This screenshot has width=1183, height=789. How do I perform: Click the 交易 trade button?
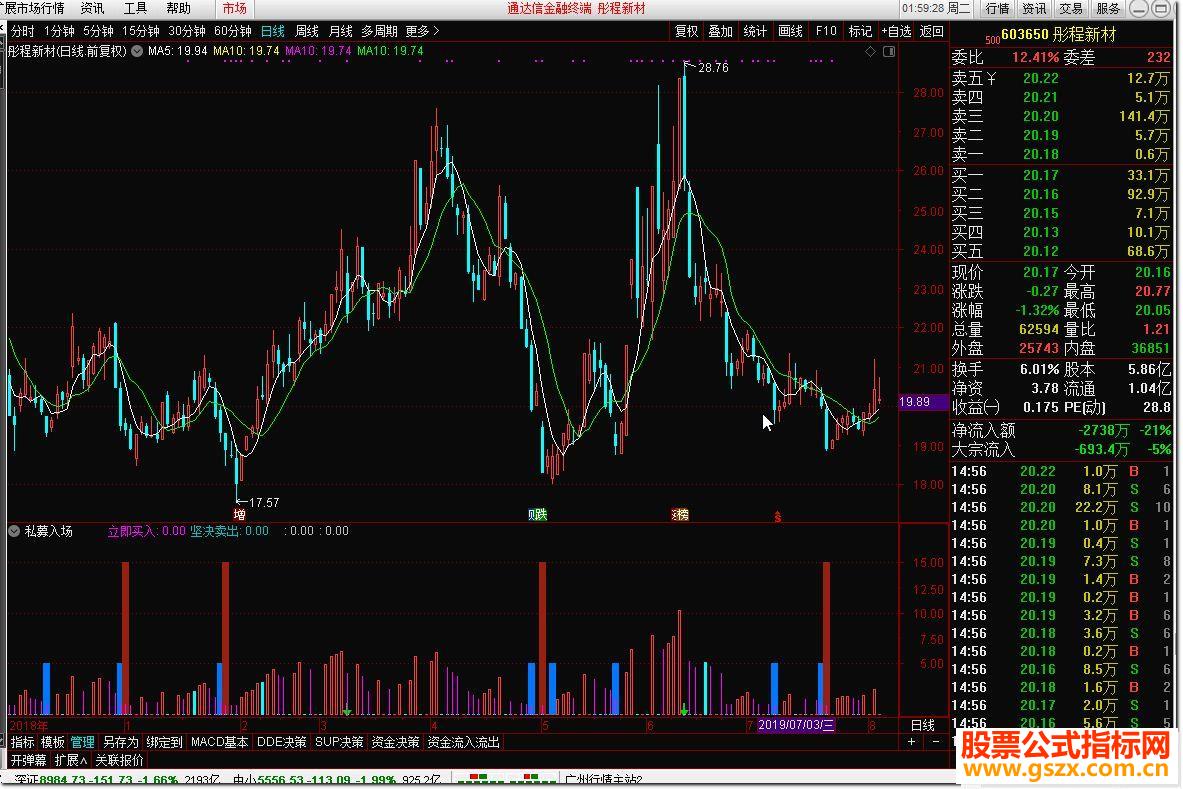(x=1071, y=8)
